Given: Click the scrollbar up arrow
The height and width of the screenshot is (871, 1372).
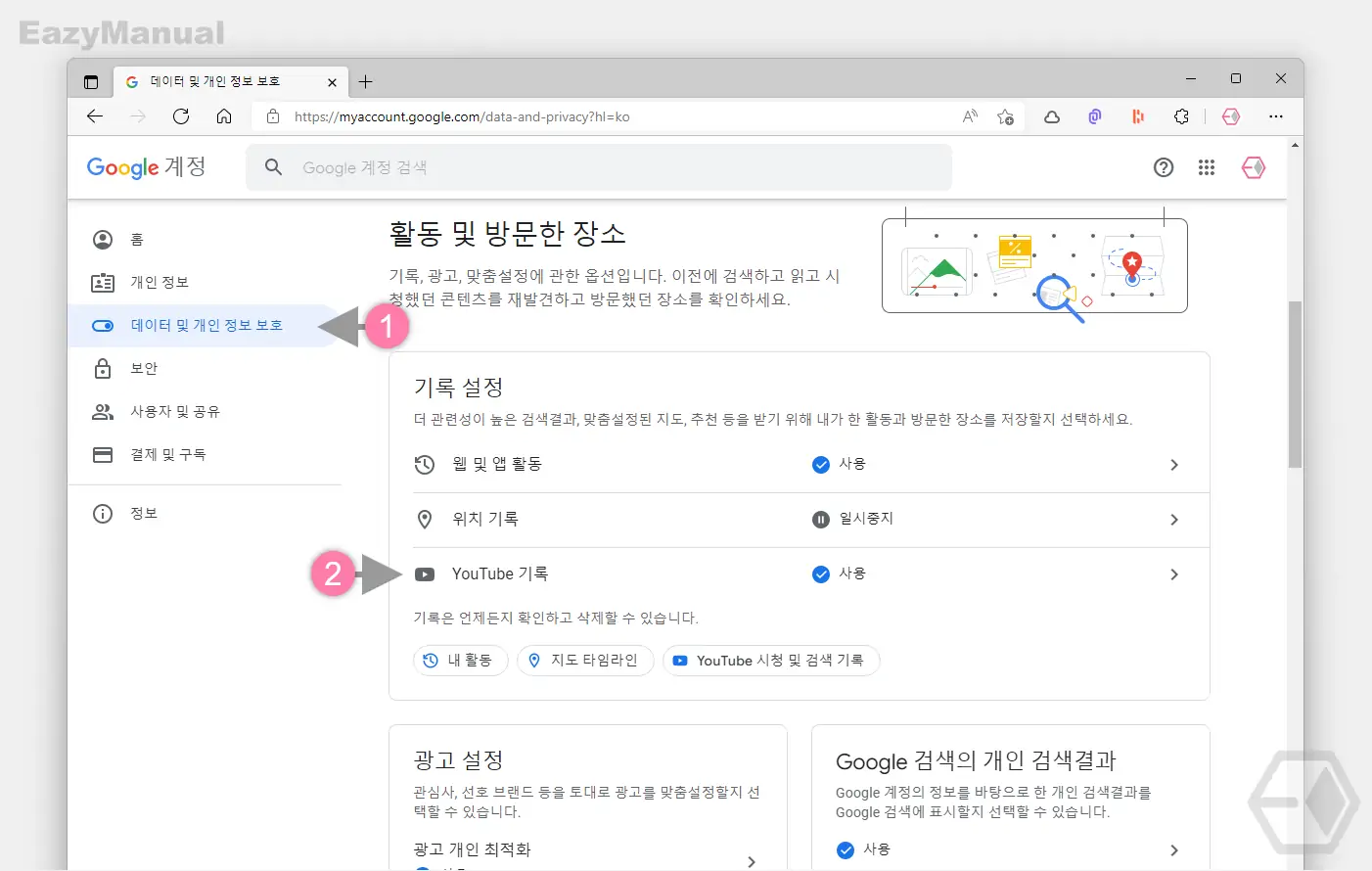Looking at the screenshot, I should [1295, 146].
